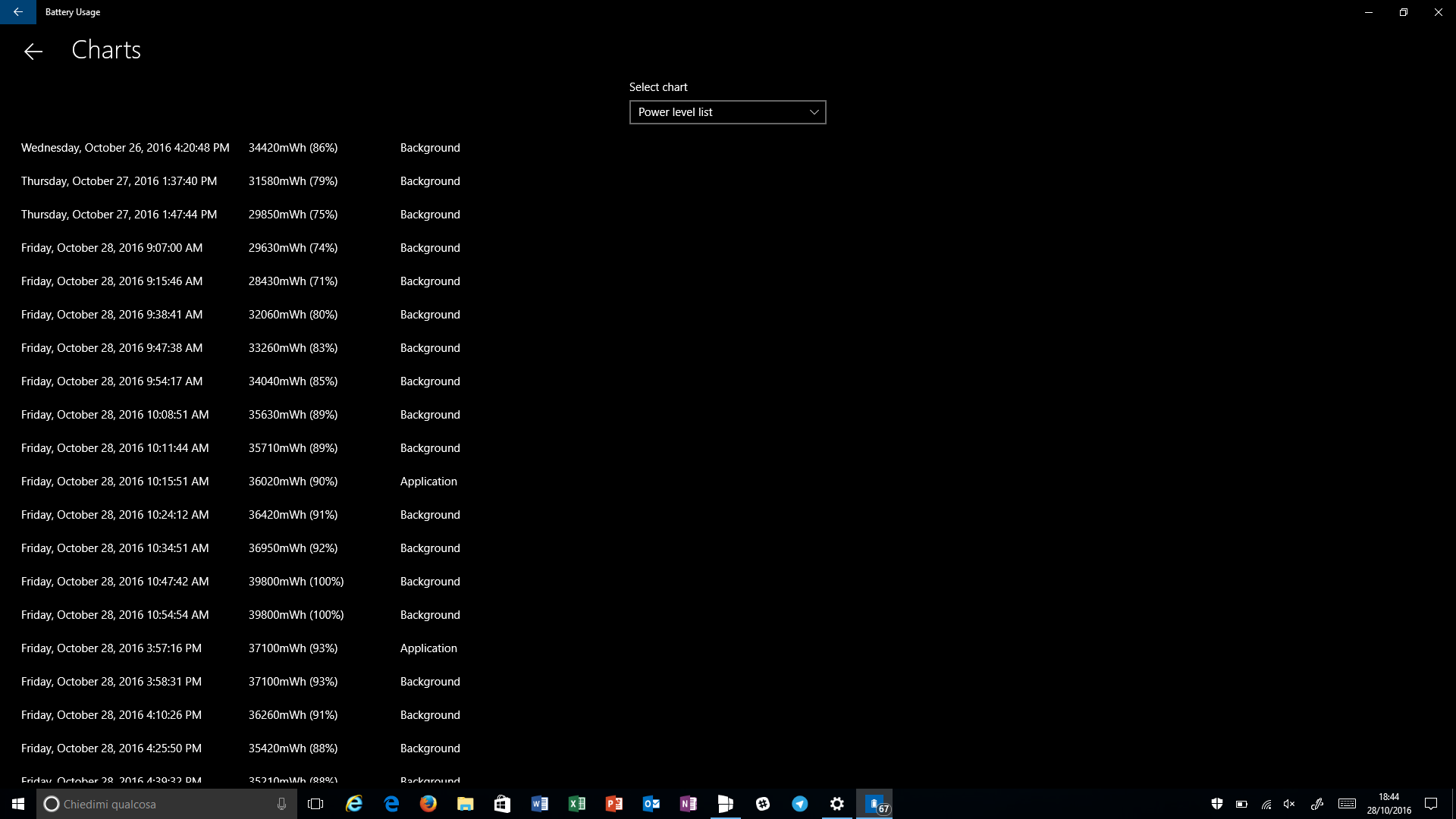Viewport: 1456px width, 819px height.
Task: Click the Cortana microphone icon
Action: pos(281,804)
